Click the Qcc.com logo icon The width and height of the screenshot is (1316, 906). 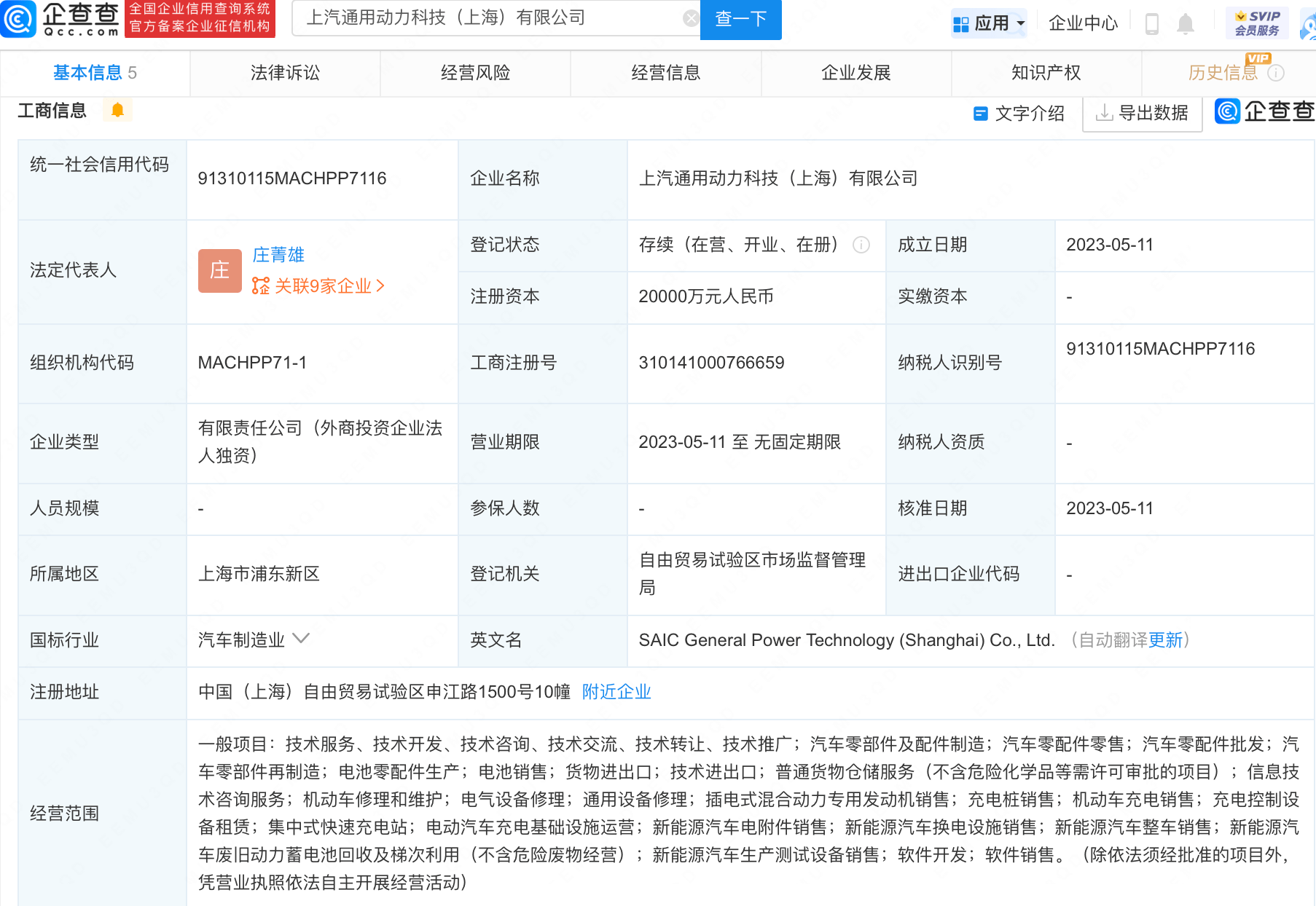tap(18, 19)
